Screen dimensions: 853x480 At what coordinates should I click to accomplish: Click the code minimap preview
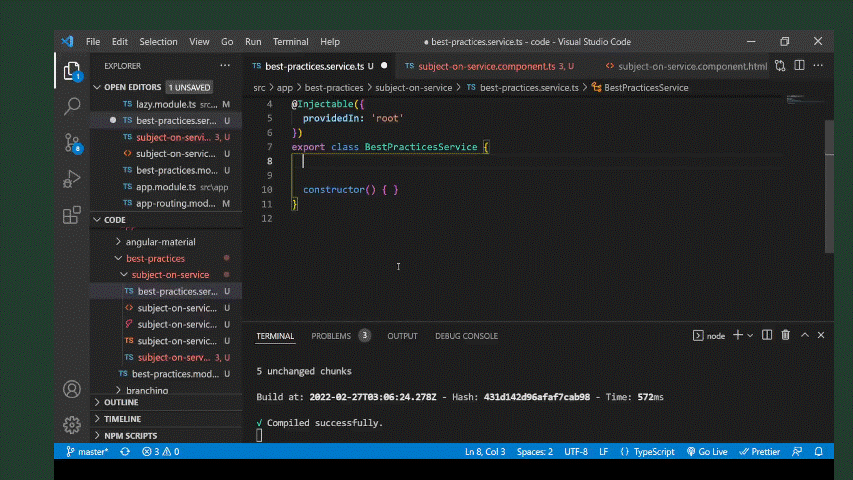(804, 100)
